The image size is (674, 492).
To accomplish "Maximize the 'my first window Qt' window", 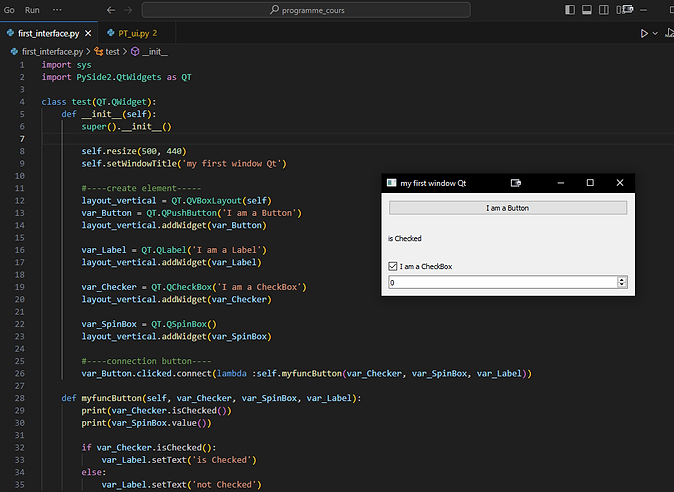I will pos(590,183).
